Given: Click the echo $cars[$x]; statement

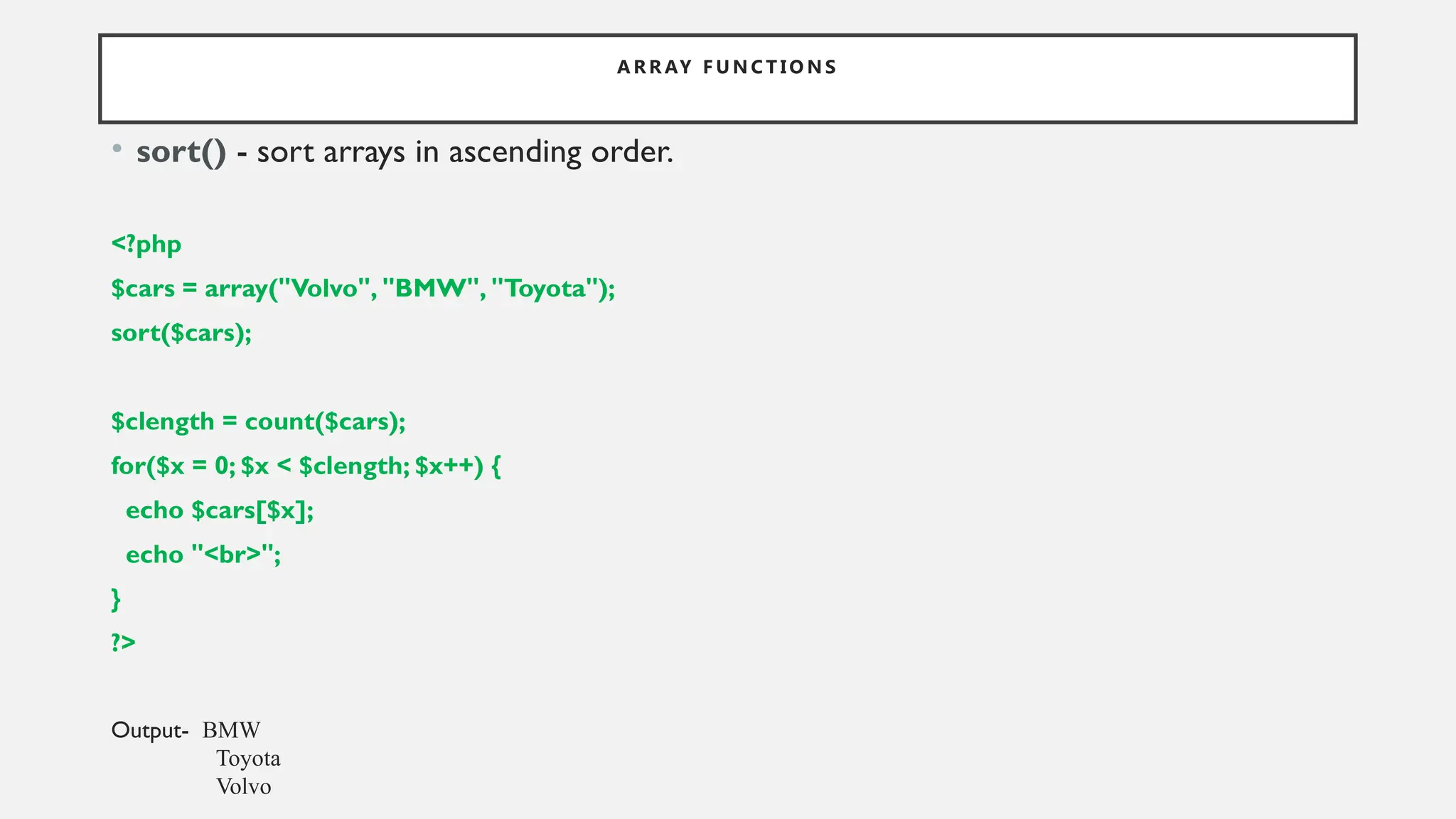Looking at the screenshot, I should (219, 510).
